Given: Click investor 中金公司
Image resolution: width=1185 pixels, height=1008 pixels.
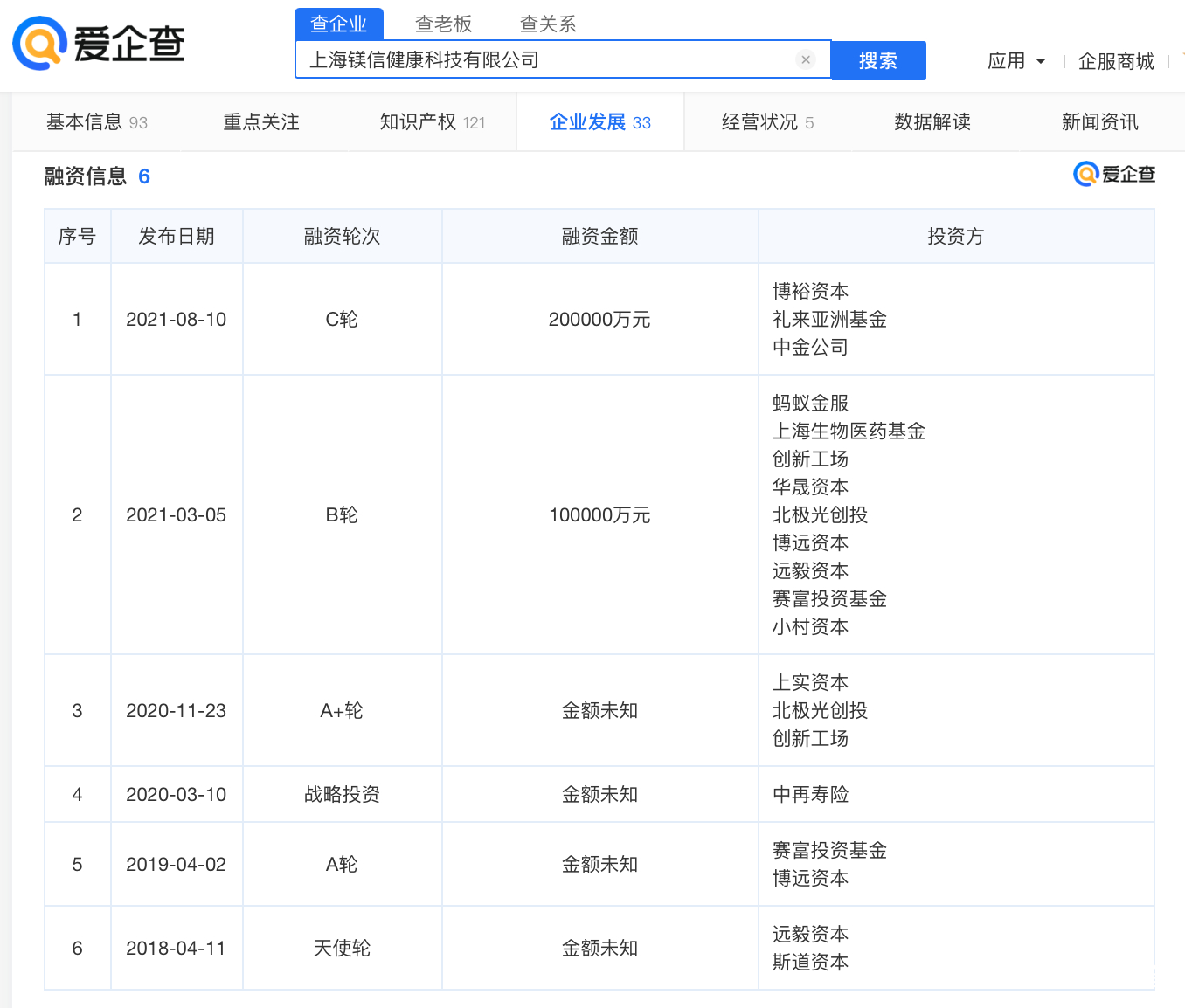Looking at the screenshot, I should 810,348.
